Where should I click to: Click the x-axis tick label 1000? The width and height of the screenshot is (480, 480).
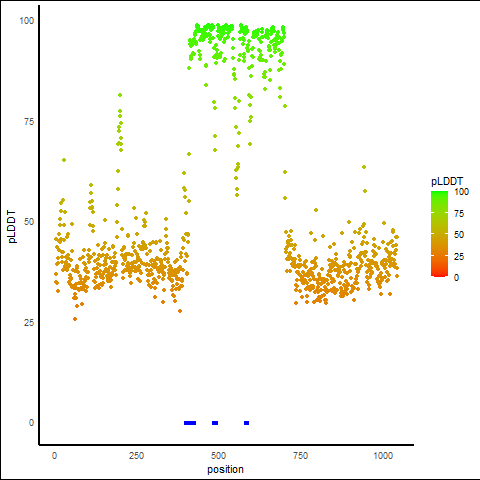(x=383, y=456)
